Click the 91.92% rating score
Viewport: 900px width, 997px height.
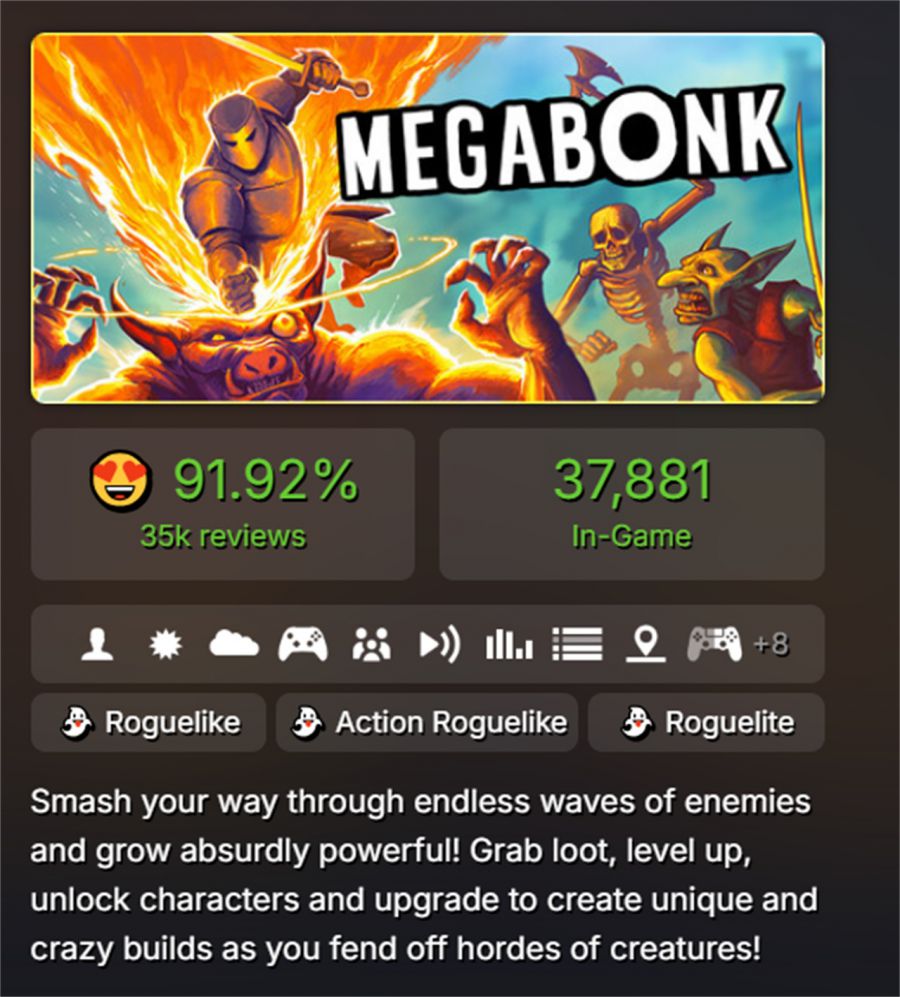point(265,481)
